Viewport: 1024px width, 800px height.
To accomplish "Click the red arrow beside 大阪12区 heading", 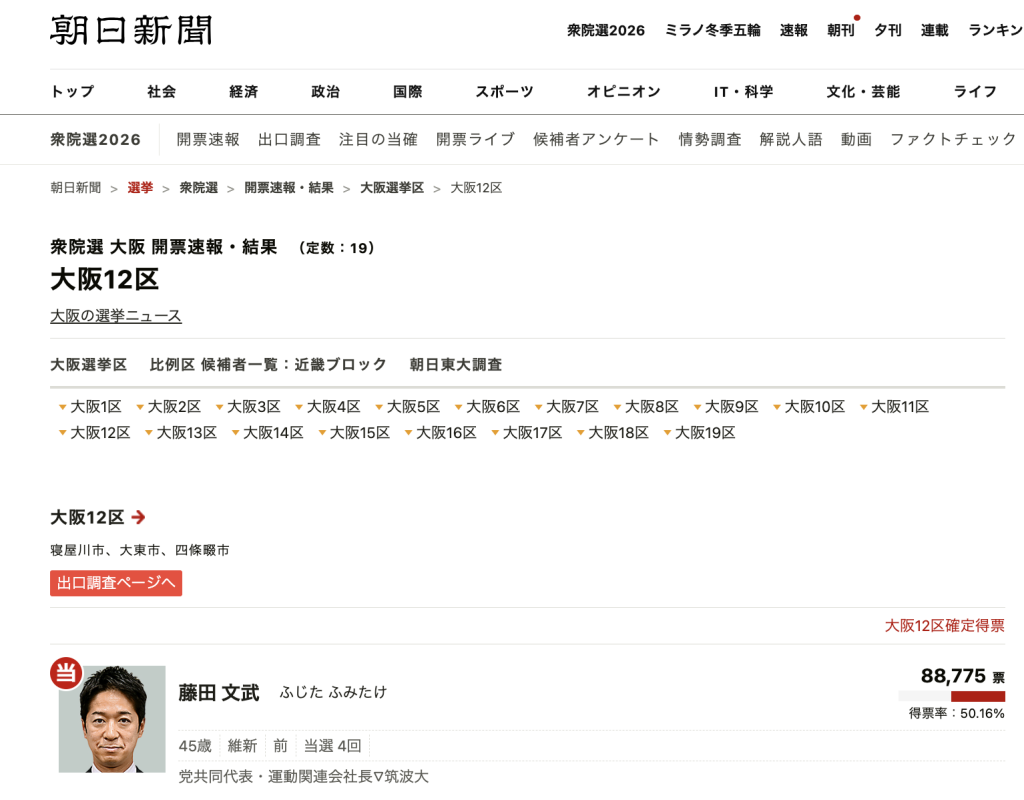I will coord(139,517).
